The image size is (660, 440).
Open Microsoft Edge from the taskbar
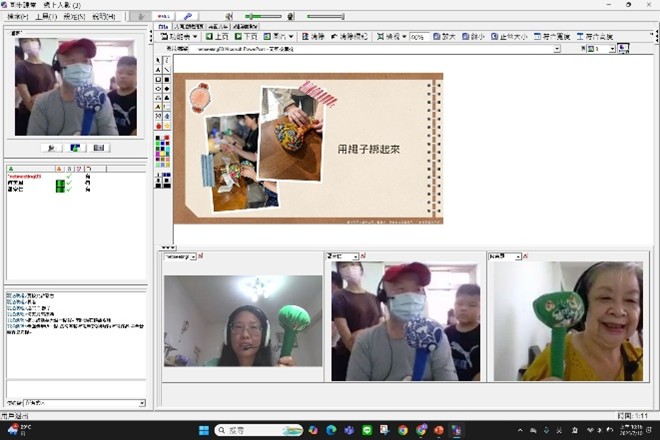pyautogui.click(x=331, y=430)
